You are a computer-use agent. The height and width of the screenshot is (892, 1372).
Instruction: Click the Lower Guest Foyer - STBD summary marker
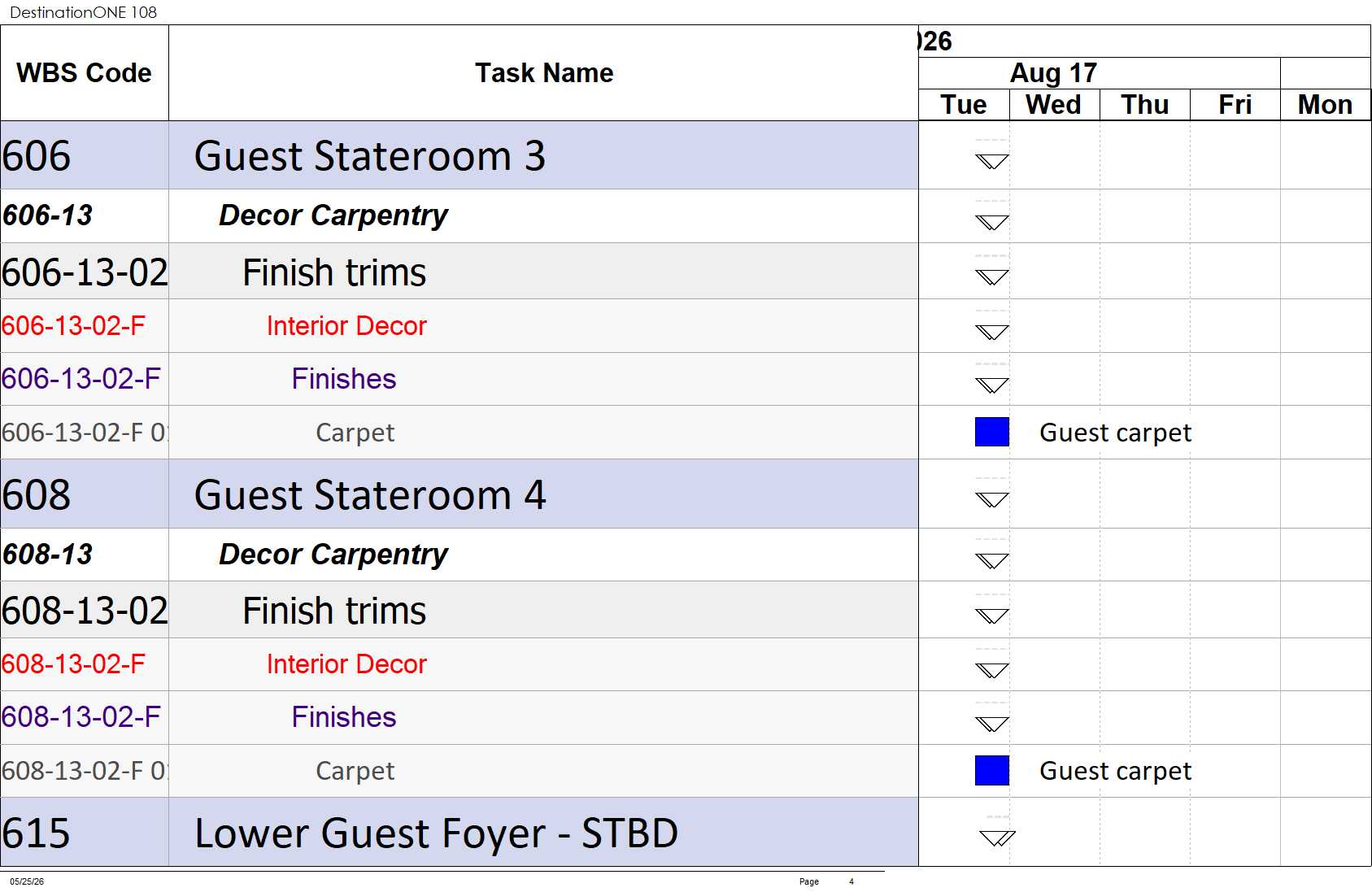coord(997,838)
